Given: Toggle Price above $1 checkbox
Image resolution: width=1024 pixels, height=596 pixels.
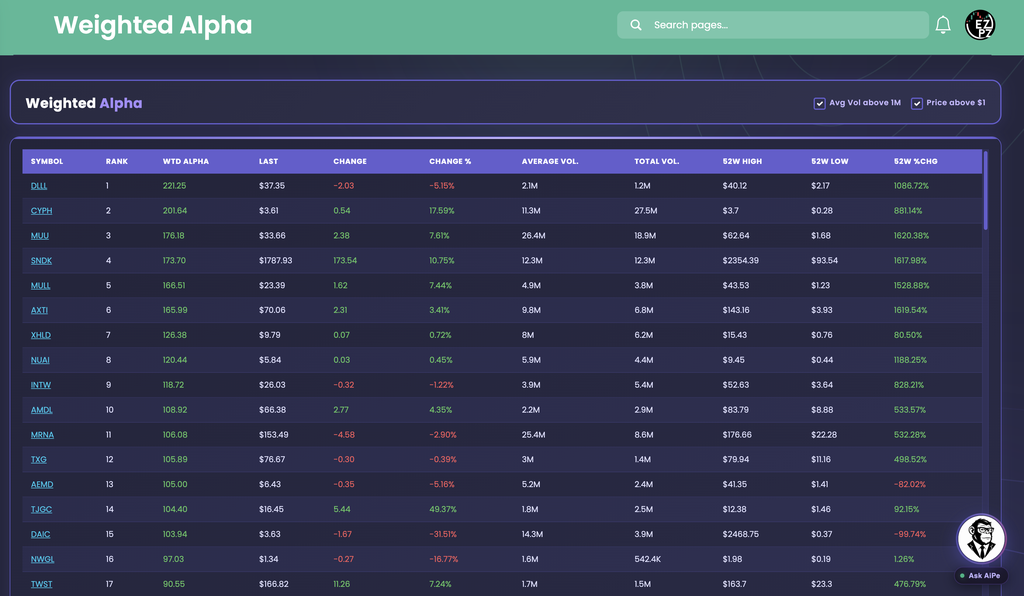Looking at the screenshot, I should coord(916,103).
